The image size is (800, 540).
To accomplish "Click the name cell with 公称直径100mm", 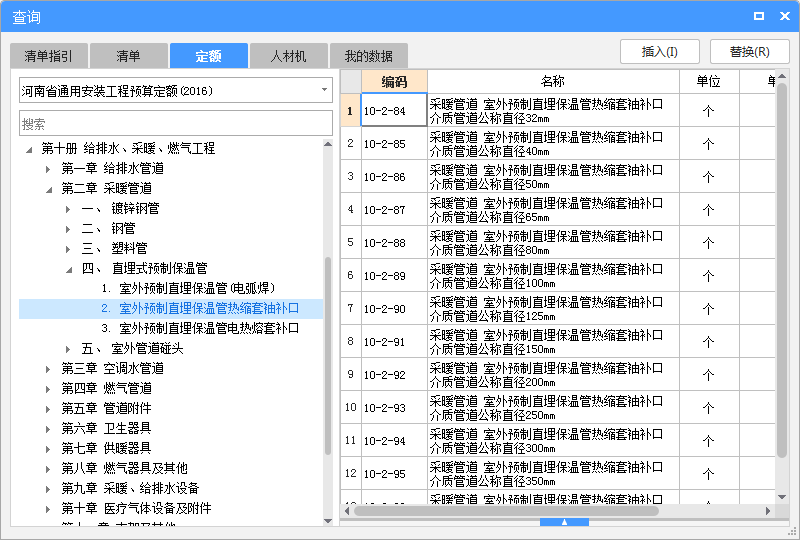I will click(x=553, y=276).
